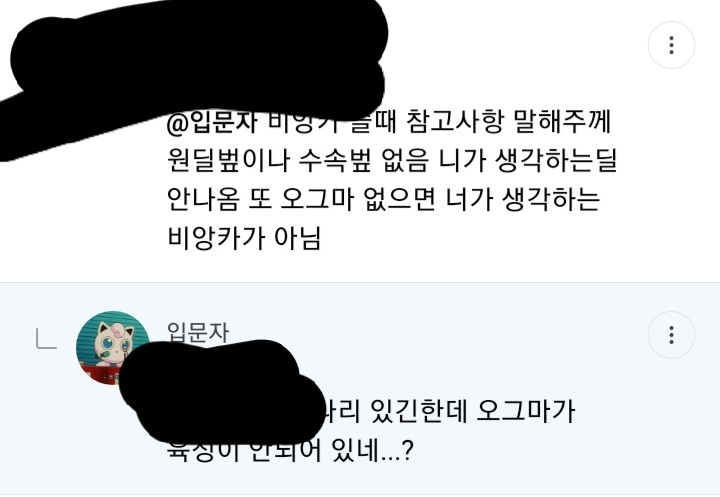The image size is (720, 497).
Task: Open the three-dot menu of the top comment
Action: [671, 45]
